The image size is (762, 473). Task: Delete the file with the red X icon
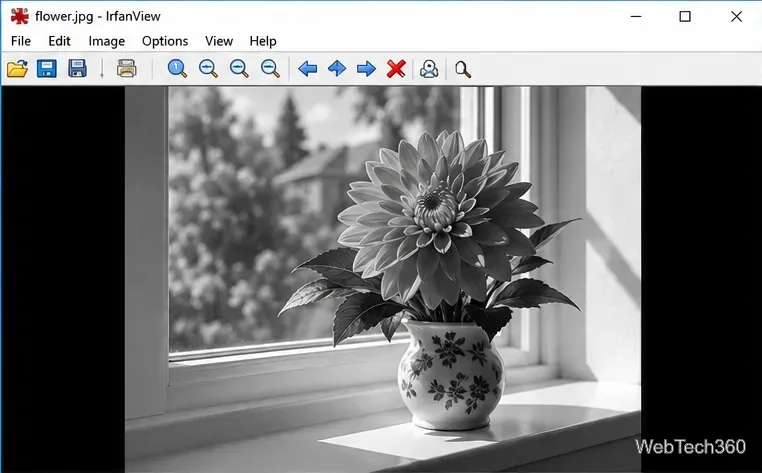coord(396,69)
